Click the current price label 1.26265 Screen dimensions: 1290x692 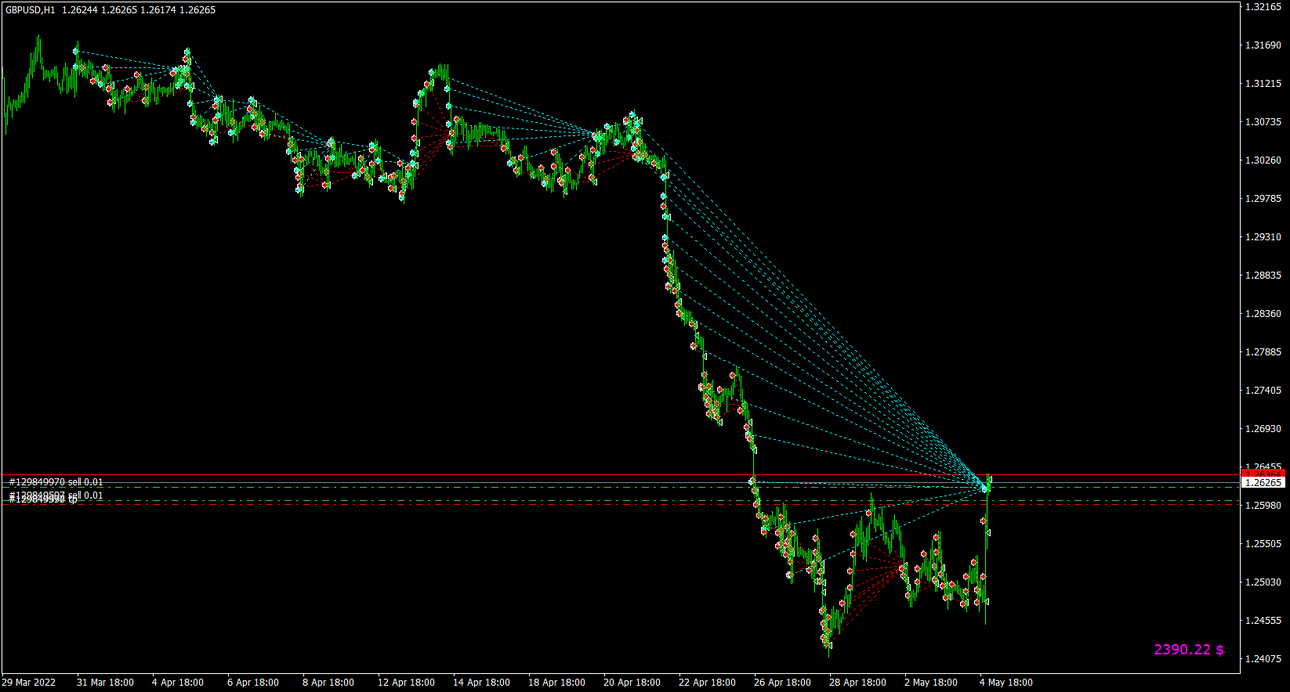pos(1263,482)
